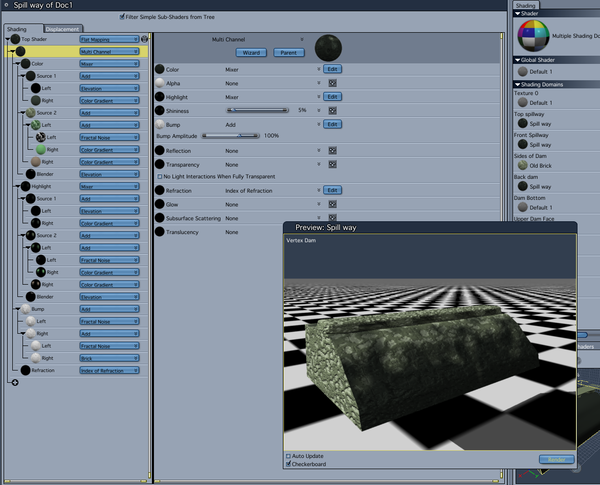Image resolution: width=600 pixels, height=485 pixels.
Task: Click the Global Shader Default 1 sphere
Action: (x=522, y=72)
